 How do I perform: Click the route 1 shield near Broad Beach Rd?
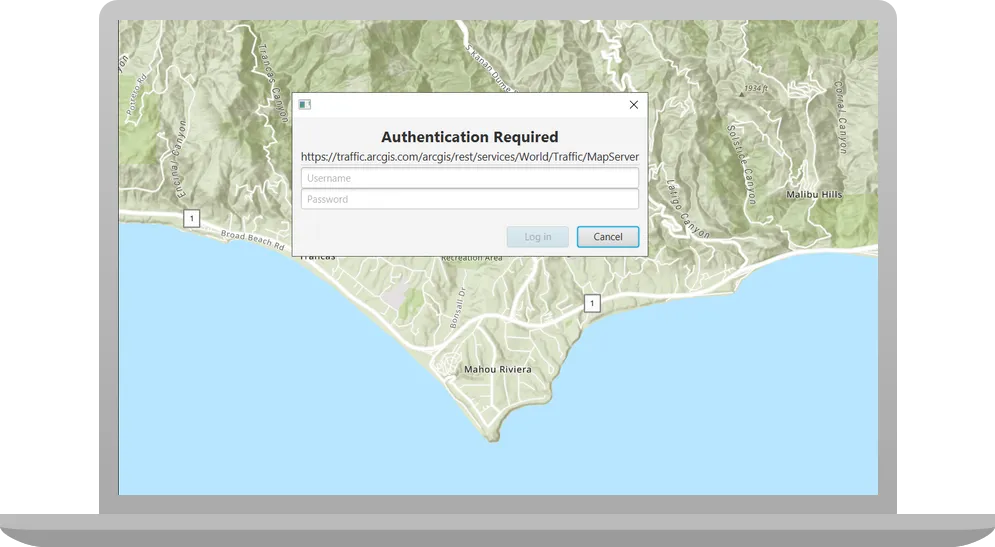click(192, 218)
